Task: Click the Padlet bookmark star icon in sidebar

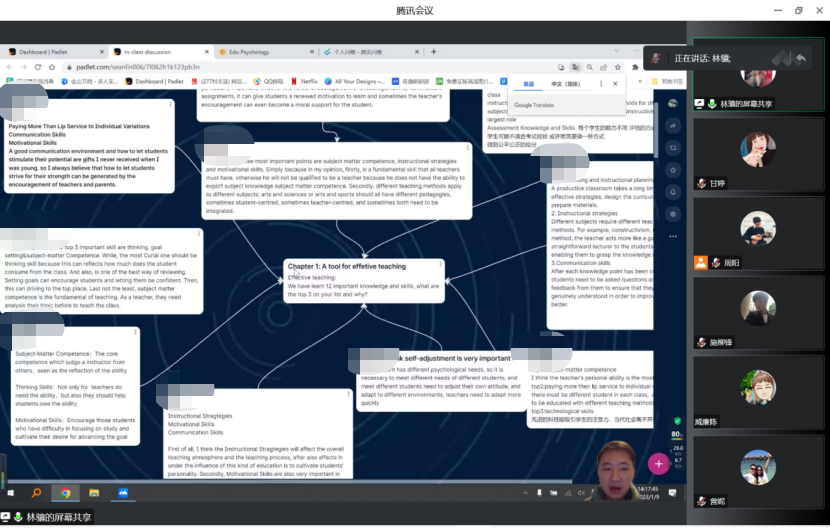Action: coord(673,169)
